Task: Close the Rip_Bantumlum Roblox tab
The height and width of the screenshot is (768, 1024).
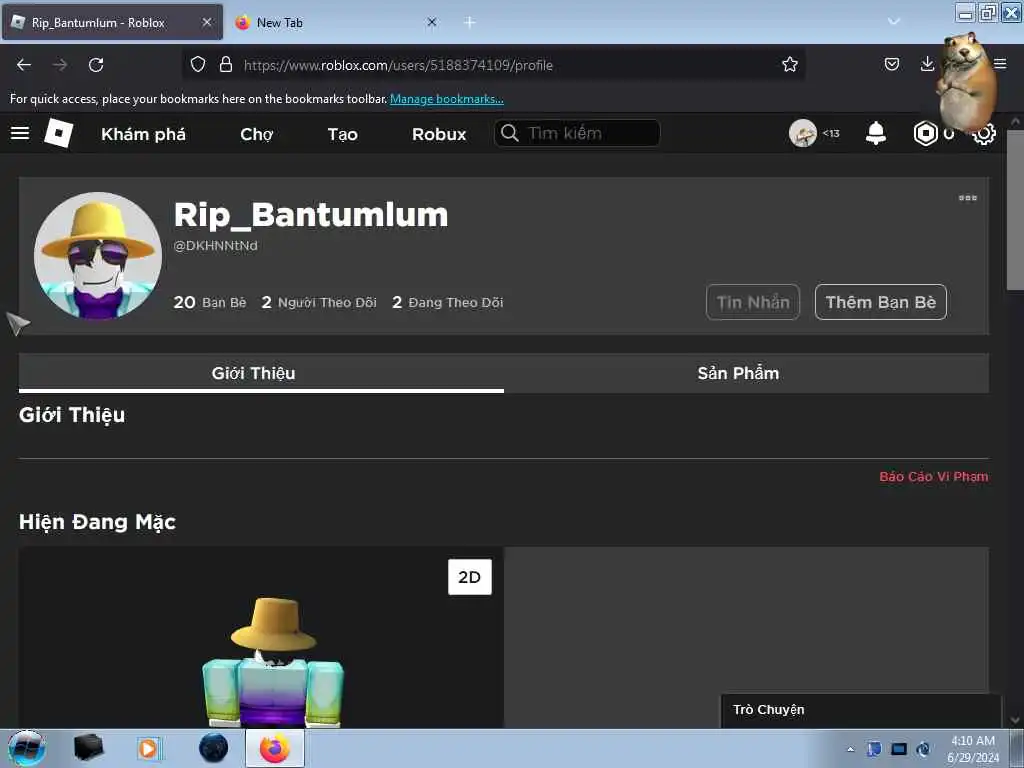Action: point(206,22)
